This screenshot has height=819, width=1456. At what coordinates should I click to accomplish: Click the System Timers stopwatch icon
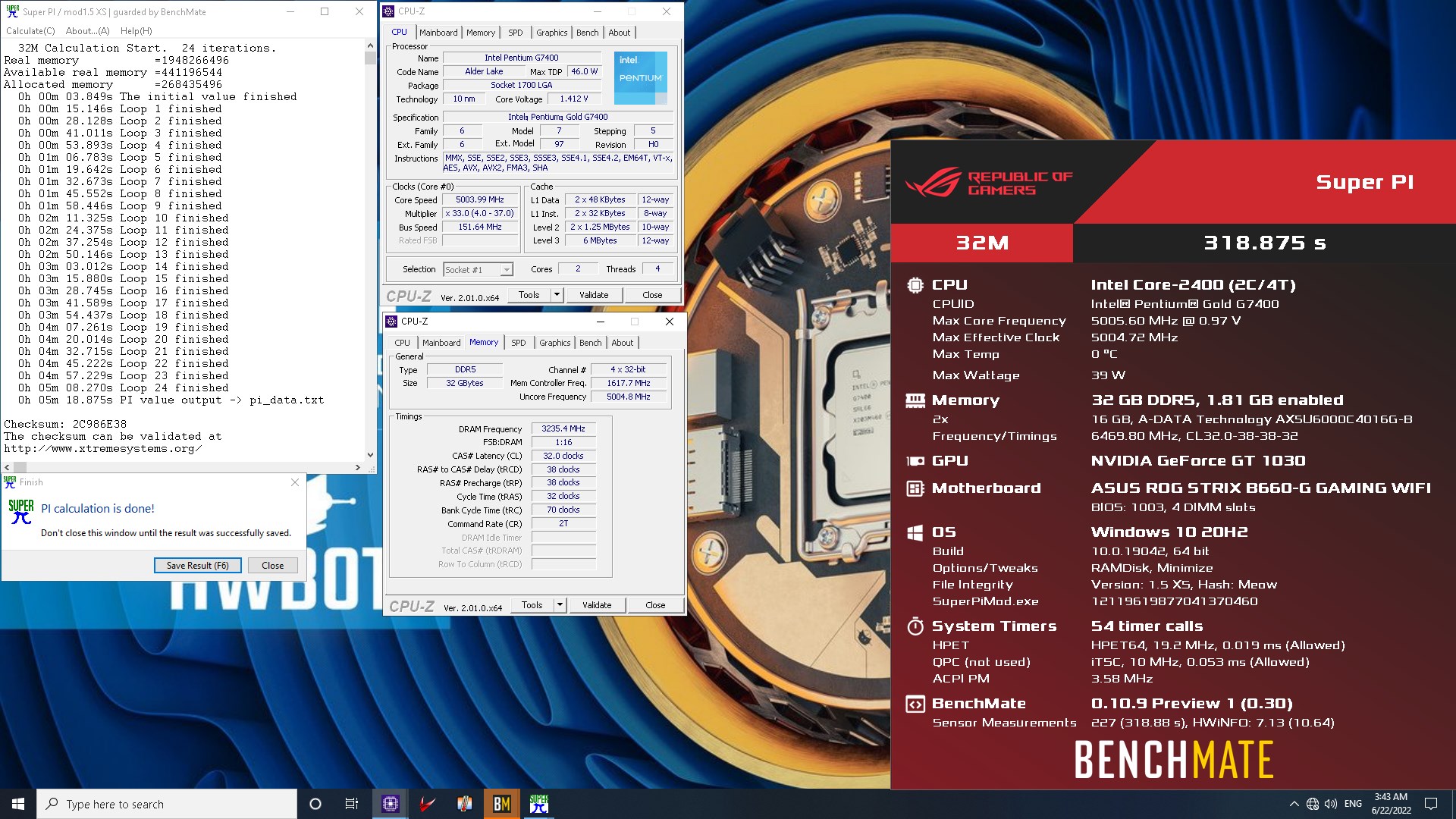[915, 626]
